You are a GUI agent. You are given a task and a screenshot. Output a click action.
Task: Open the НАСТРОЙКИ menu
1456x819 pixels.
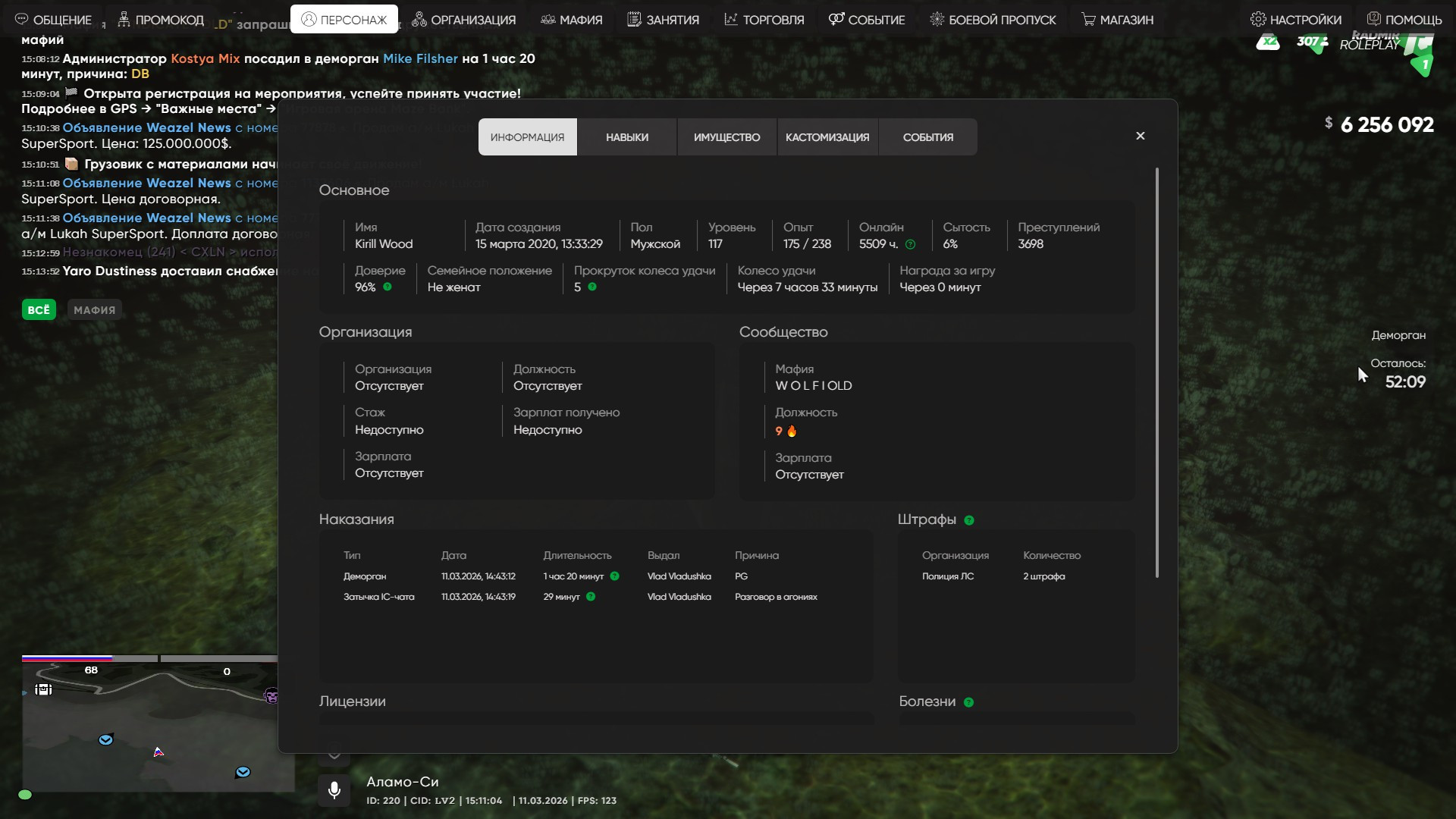[1295, 20]
